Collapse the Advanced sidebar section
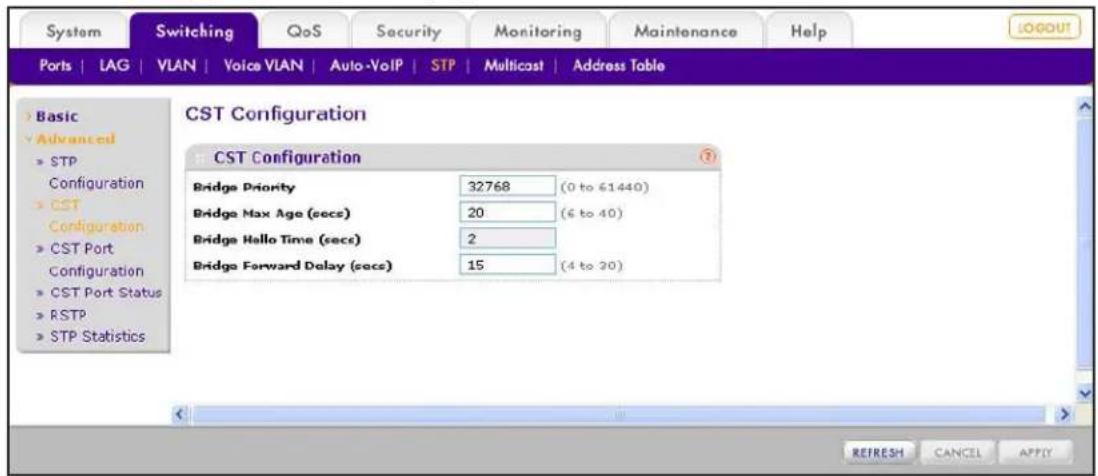Image resolution: width=1098 pixels, height=476 pixels. point(74,138)
